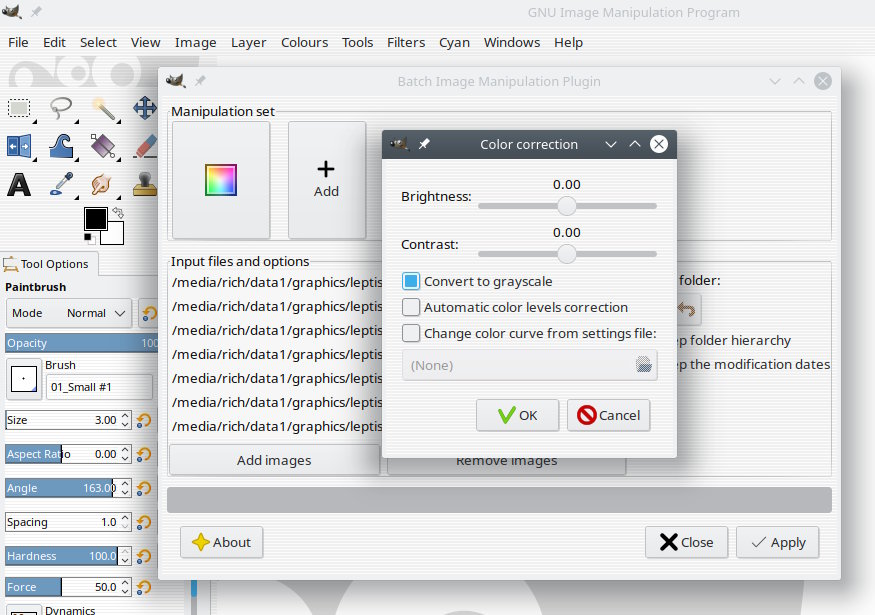Click the white background colour swatch

115,235
